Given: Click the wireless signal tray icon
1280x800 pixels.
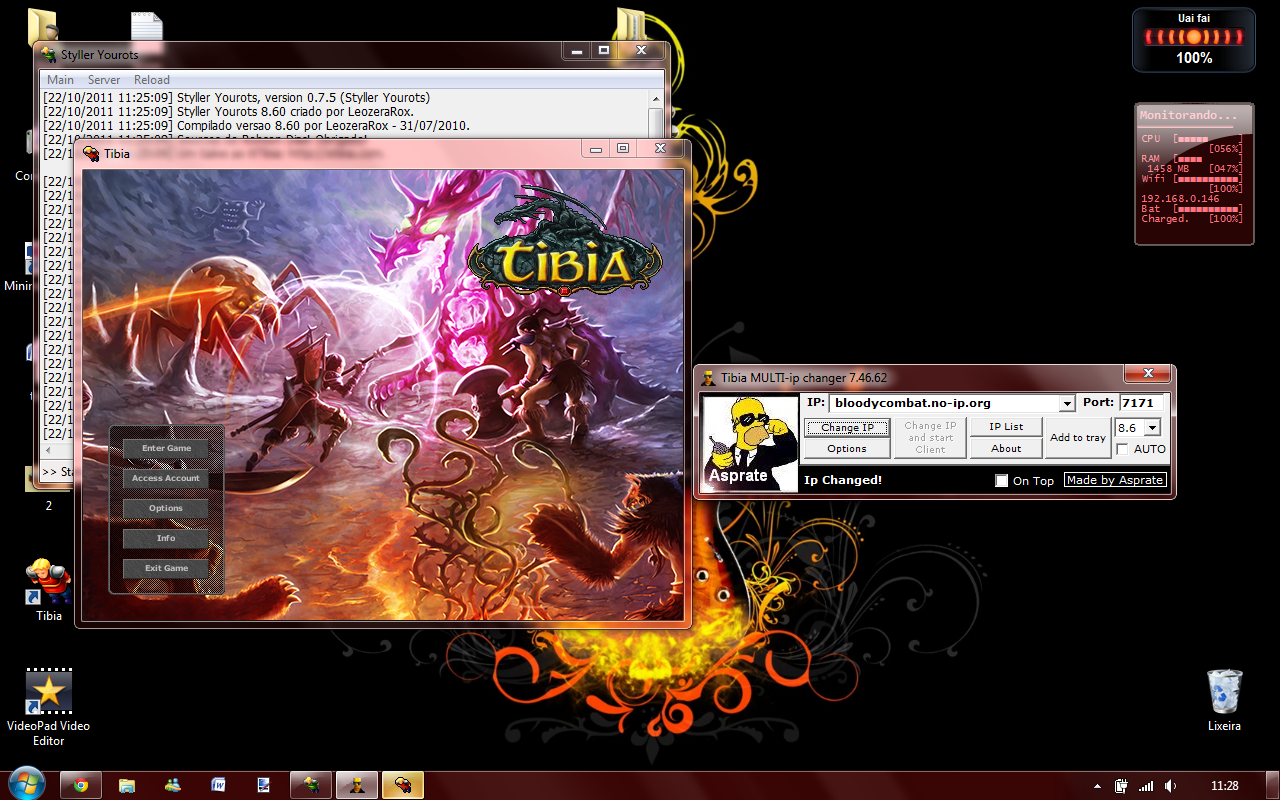Looking at the screenshot, I should coord(1146,786).
